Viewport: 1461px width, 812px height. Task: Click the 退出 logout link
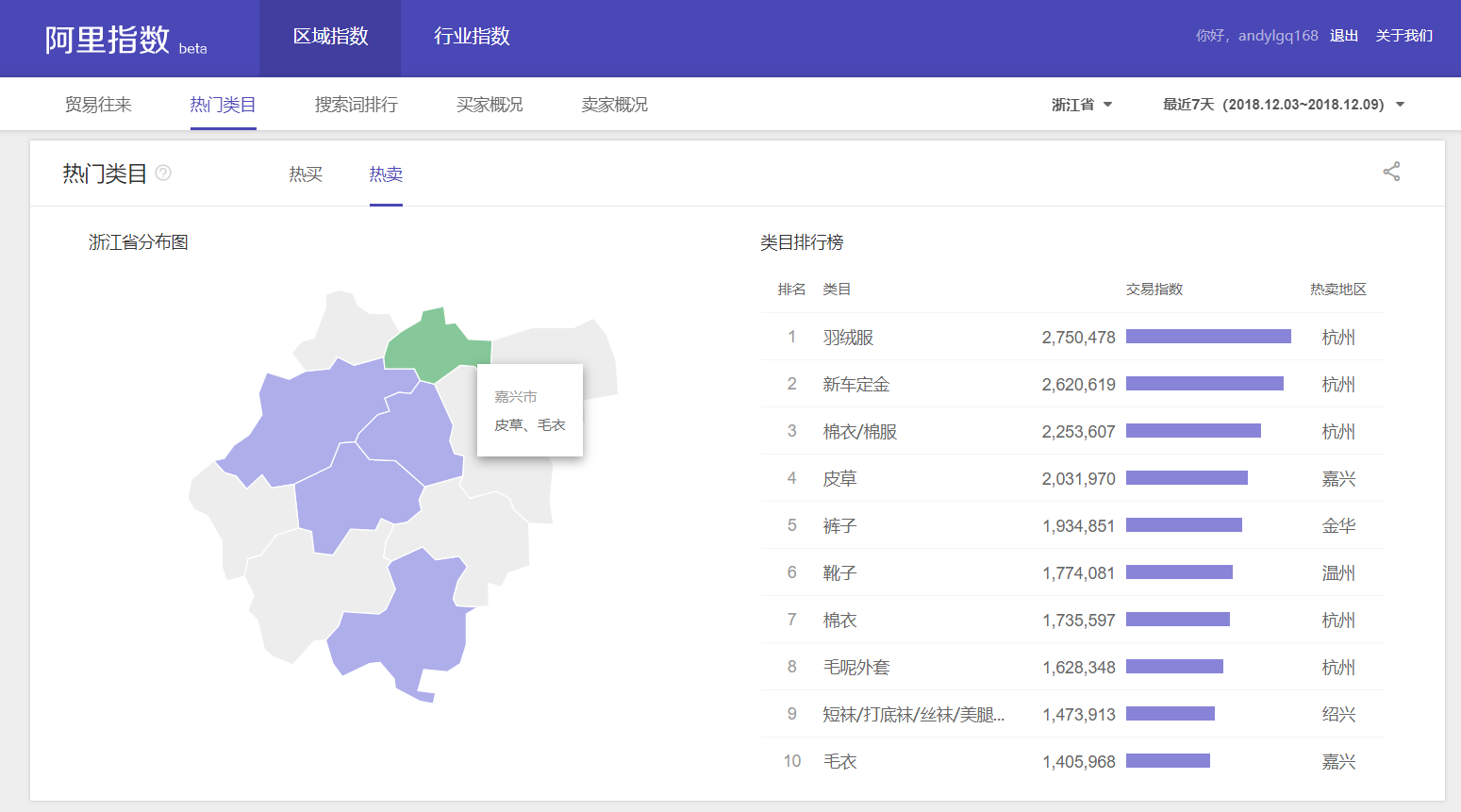tap(1343, 35)
